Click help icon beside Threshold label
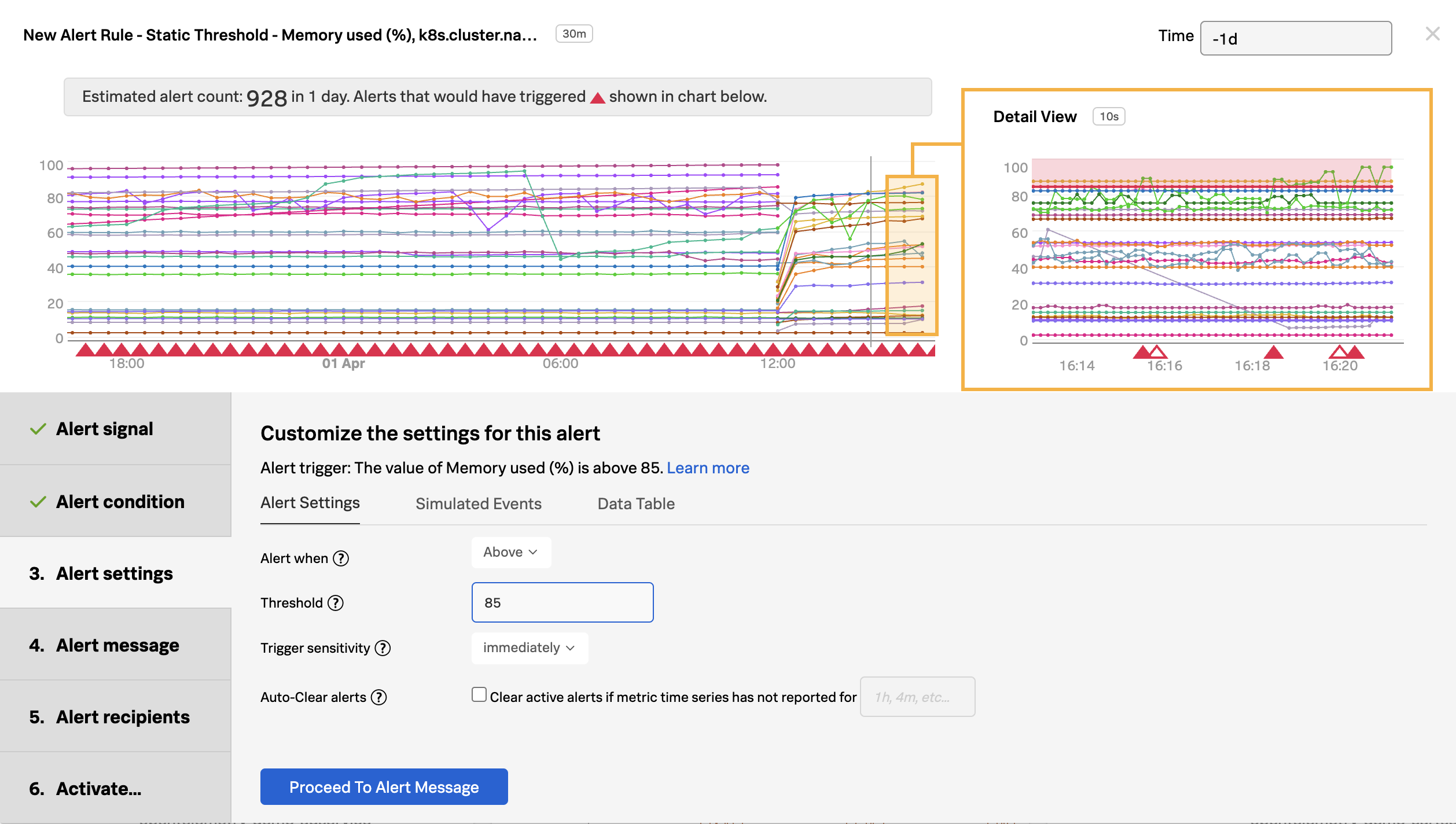The width and height of the screenshot is (1456, 824). pos(336,603)
